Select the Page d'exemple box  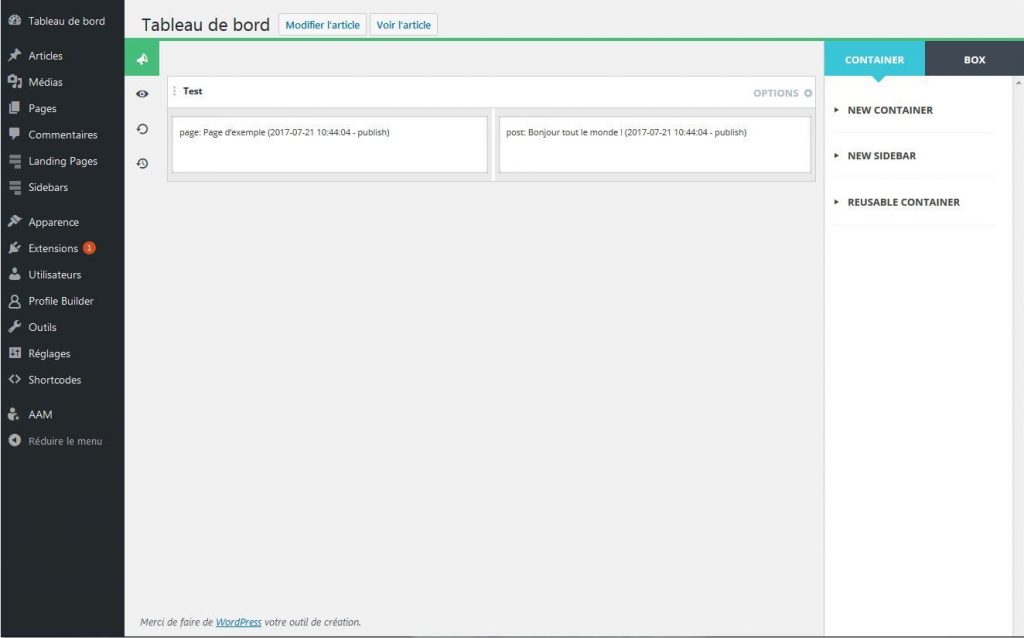330,144
